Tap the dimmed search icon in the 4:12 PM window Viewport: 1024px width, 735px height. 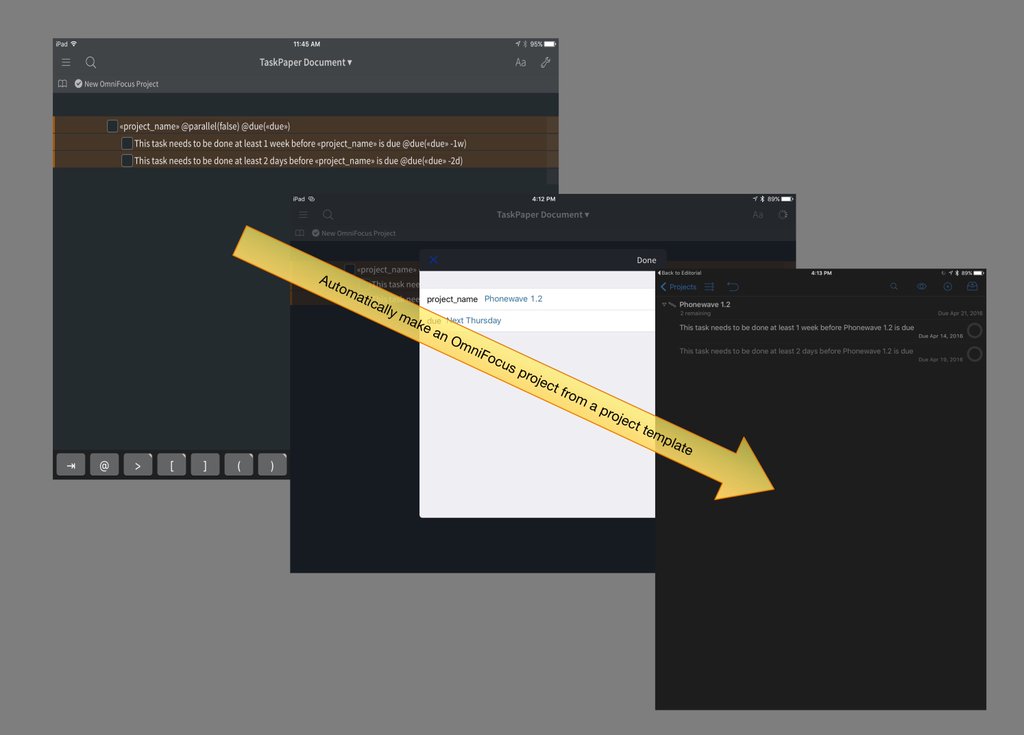coord(328,214)
